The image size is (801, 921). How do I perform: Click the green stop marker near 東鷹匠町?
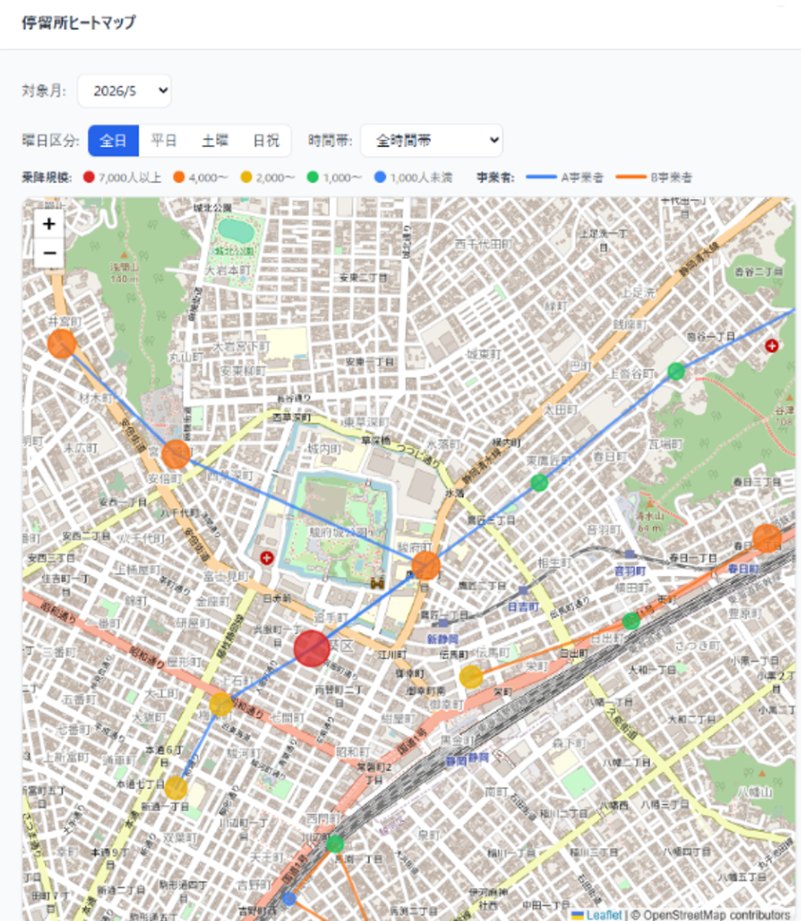click(539, 483)
